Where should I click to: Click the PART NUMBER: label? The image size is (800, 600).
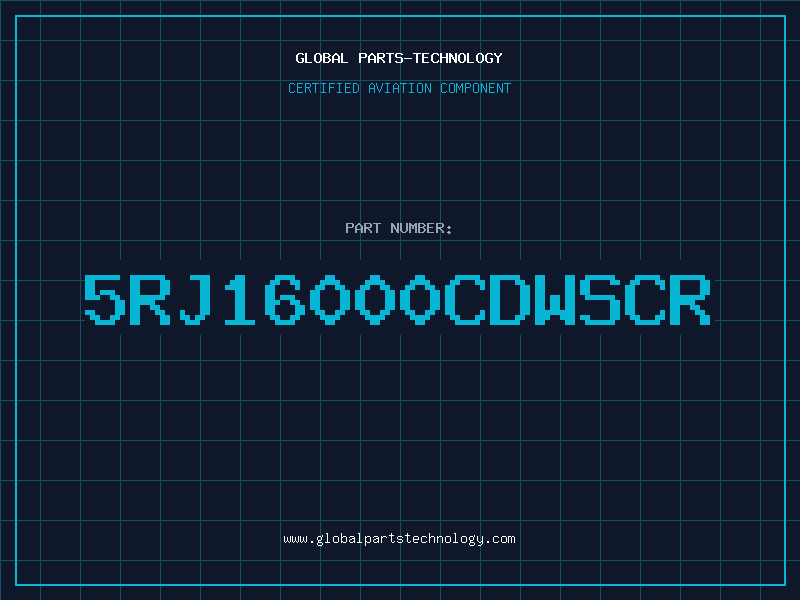(399, 228)
